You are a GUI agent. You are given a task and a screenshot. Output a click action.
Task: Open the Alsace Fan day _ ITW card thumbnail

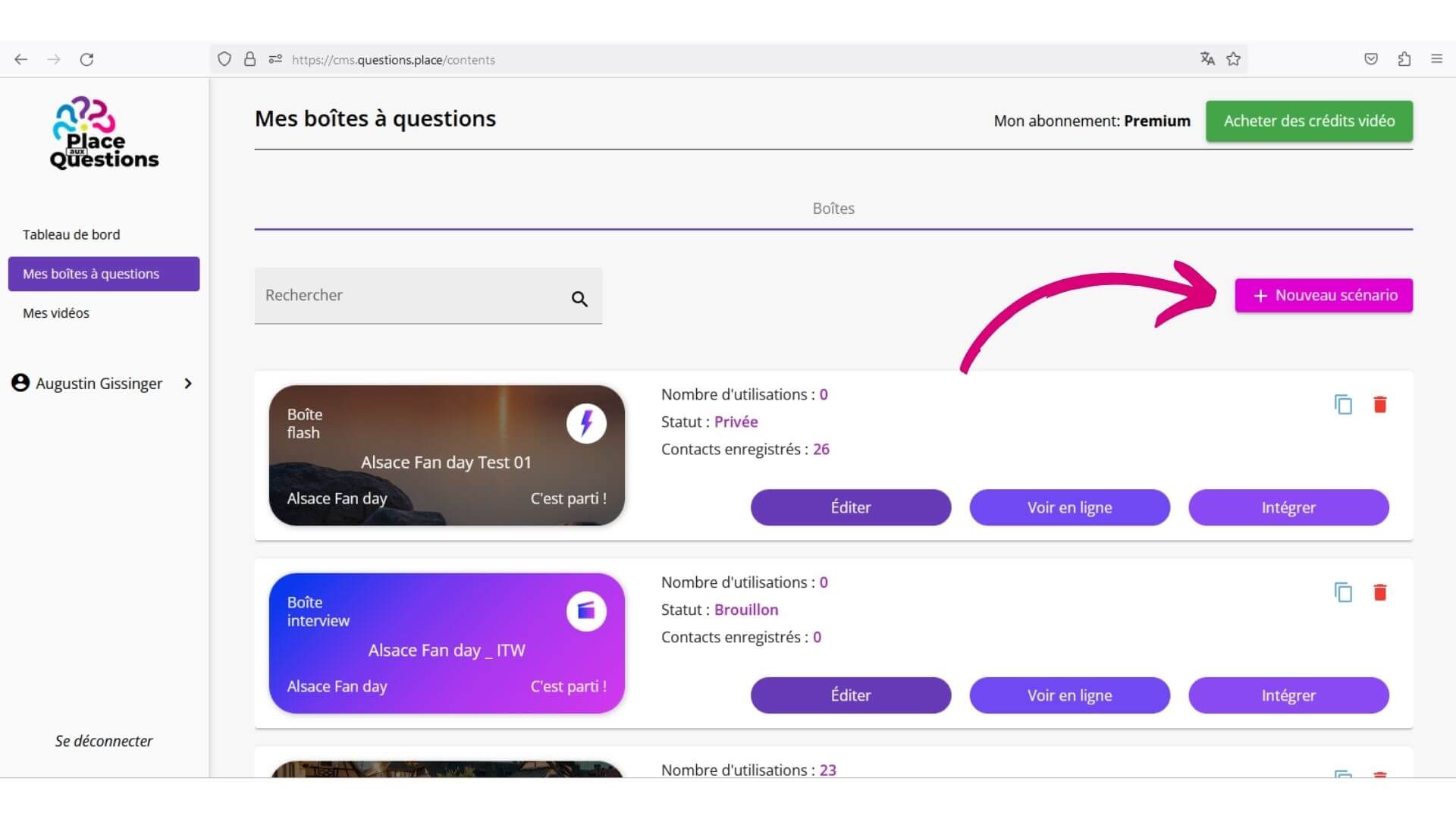(x=447, y=643)
